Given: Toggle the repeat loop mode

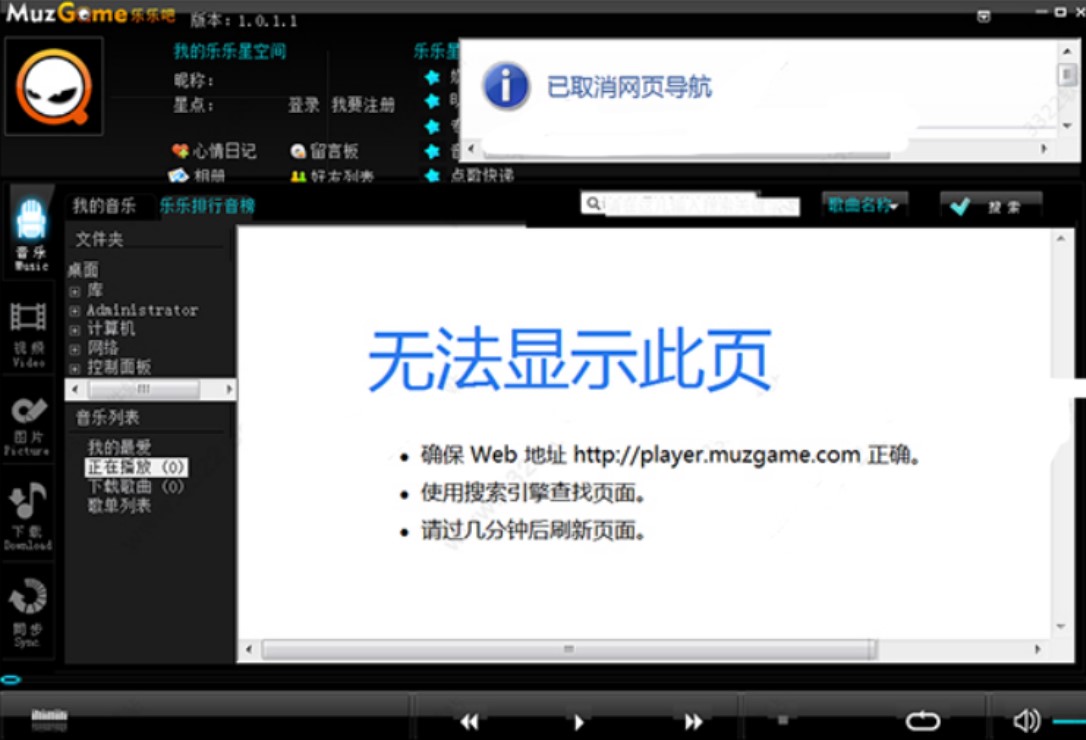Looking at the screenshot, I should pyautogui.click(x=923, y=721).
